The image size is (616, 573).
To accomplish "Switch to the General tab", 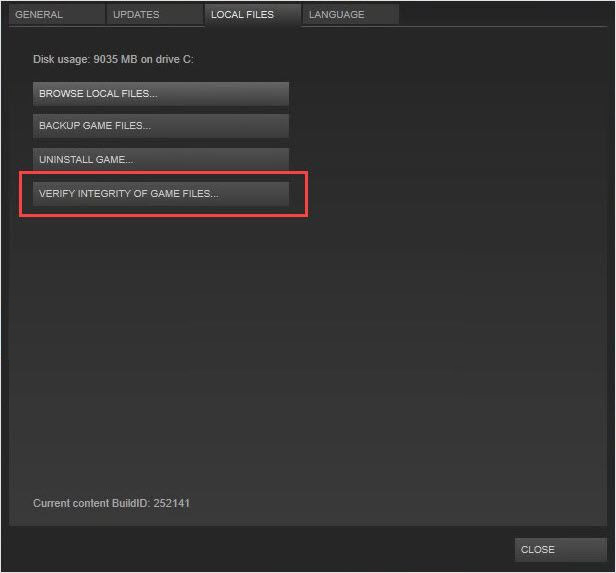I will (x=57, y=15).
